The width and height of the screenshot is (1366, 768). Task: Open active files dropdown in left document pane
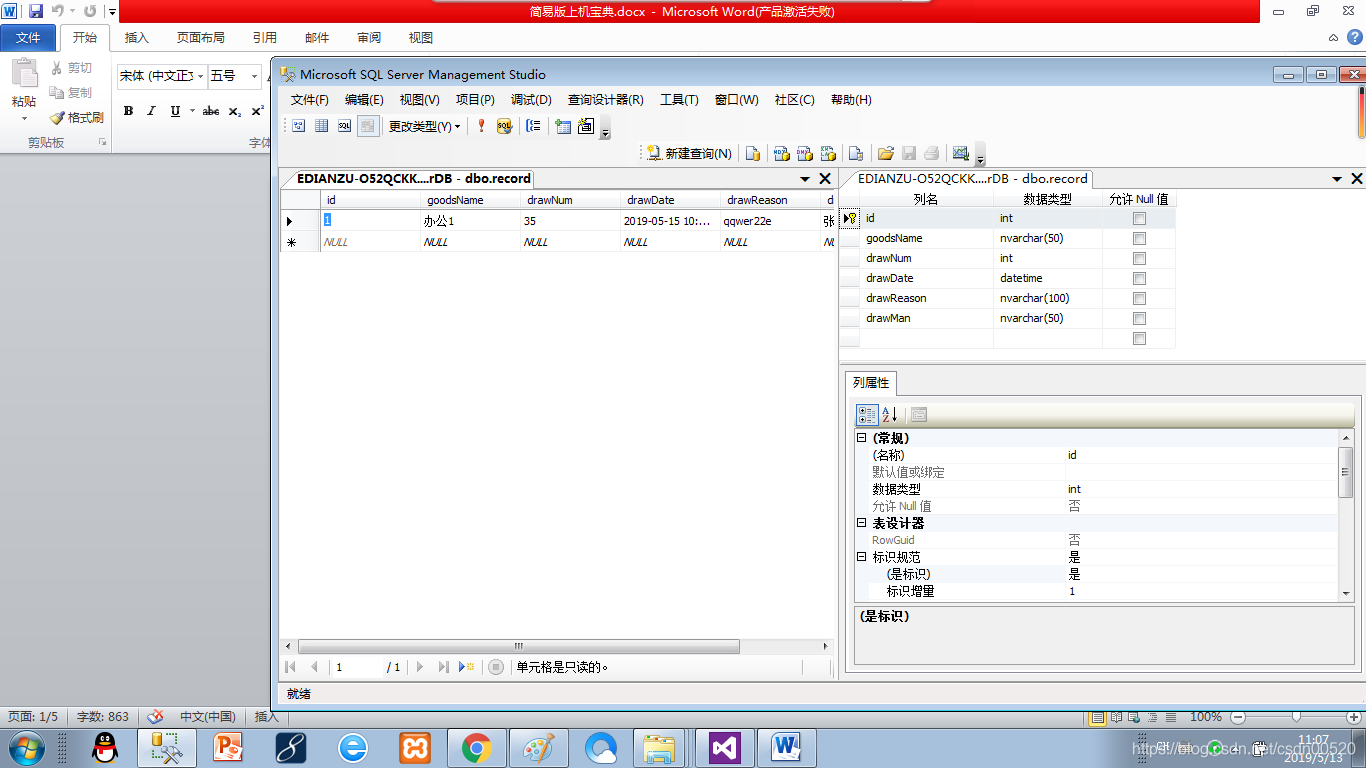click(x=805, y=179)
